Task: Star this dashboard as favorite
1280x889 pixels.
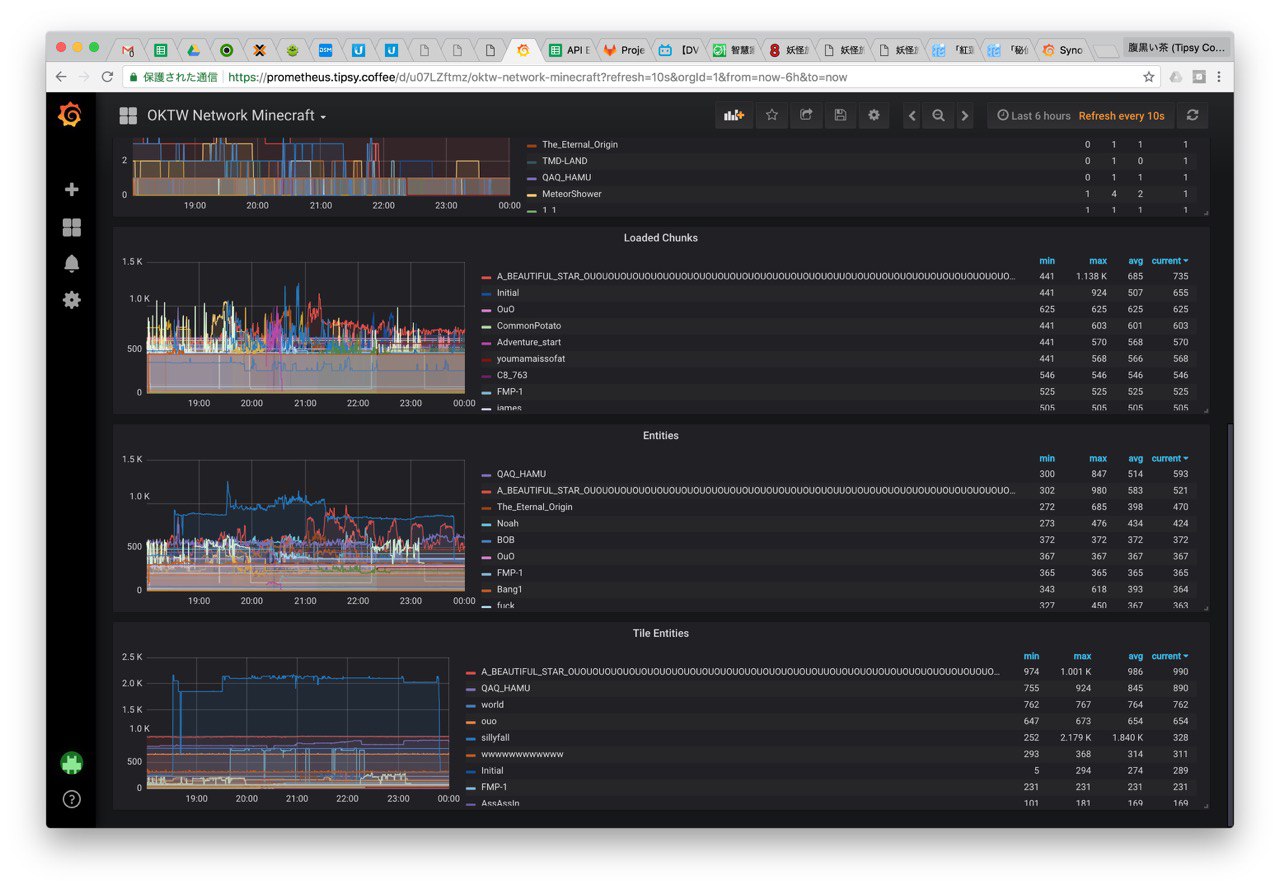Action: click(x=772, y=115)
